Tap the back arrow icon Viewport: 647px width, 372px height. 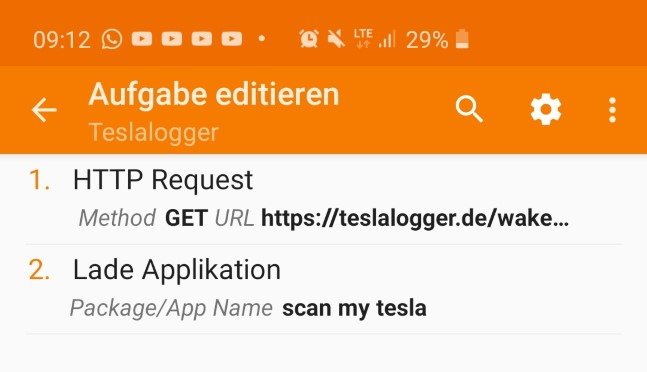point(44,110)
